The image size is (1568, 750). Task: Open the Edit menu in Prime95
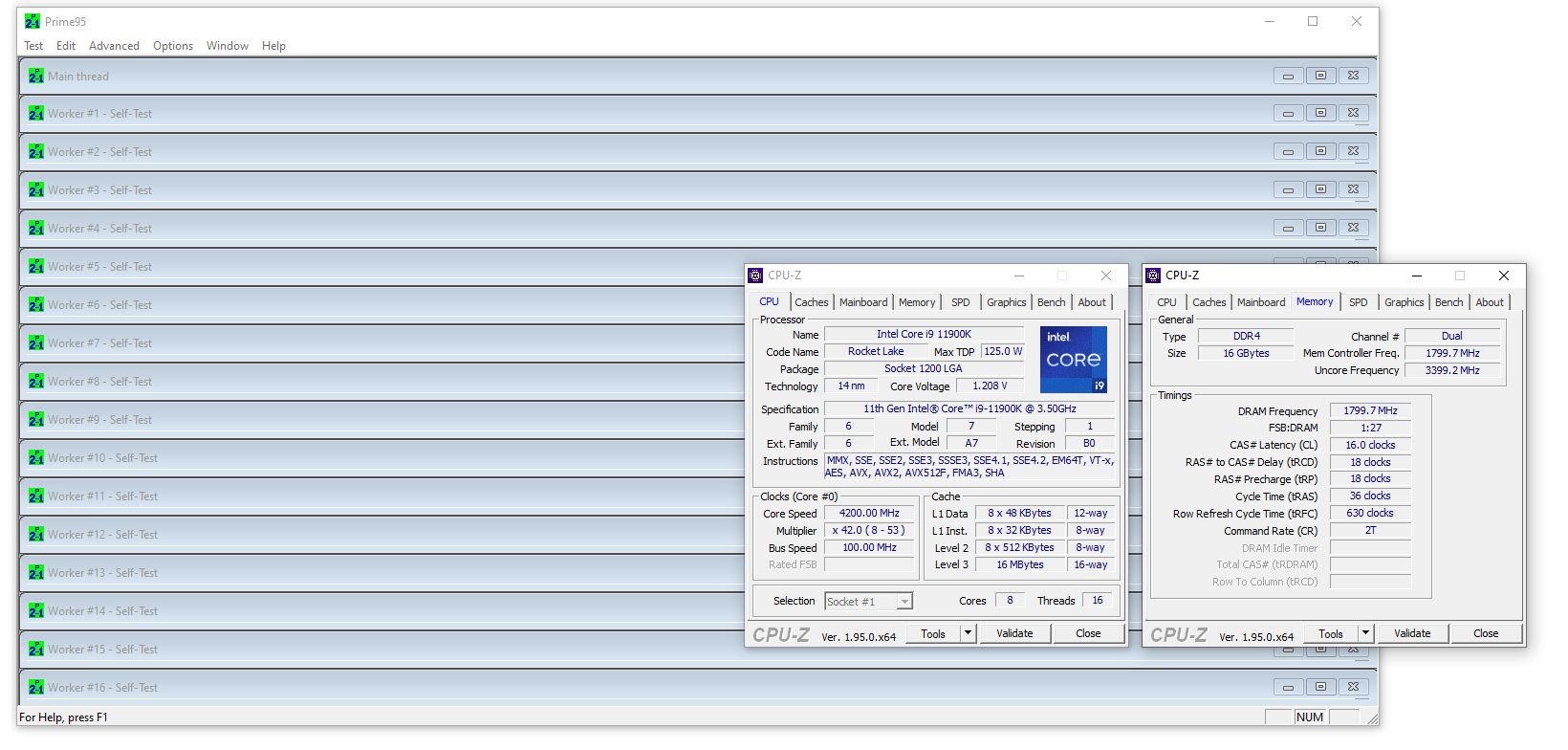pos(66,46)
